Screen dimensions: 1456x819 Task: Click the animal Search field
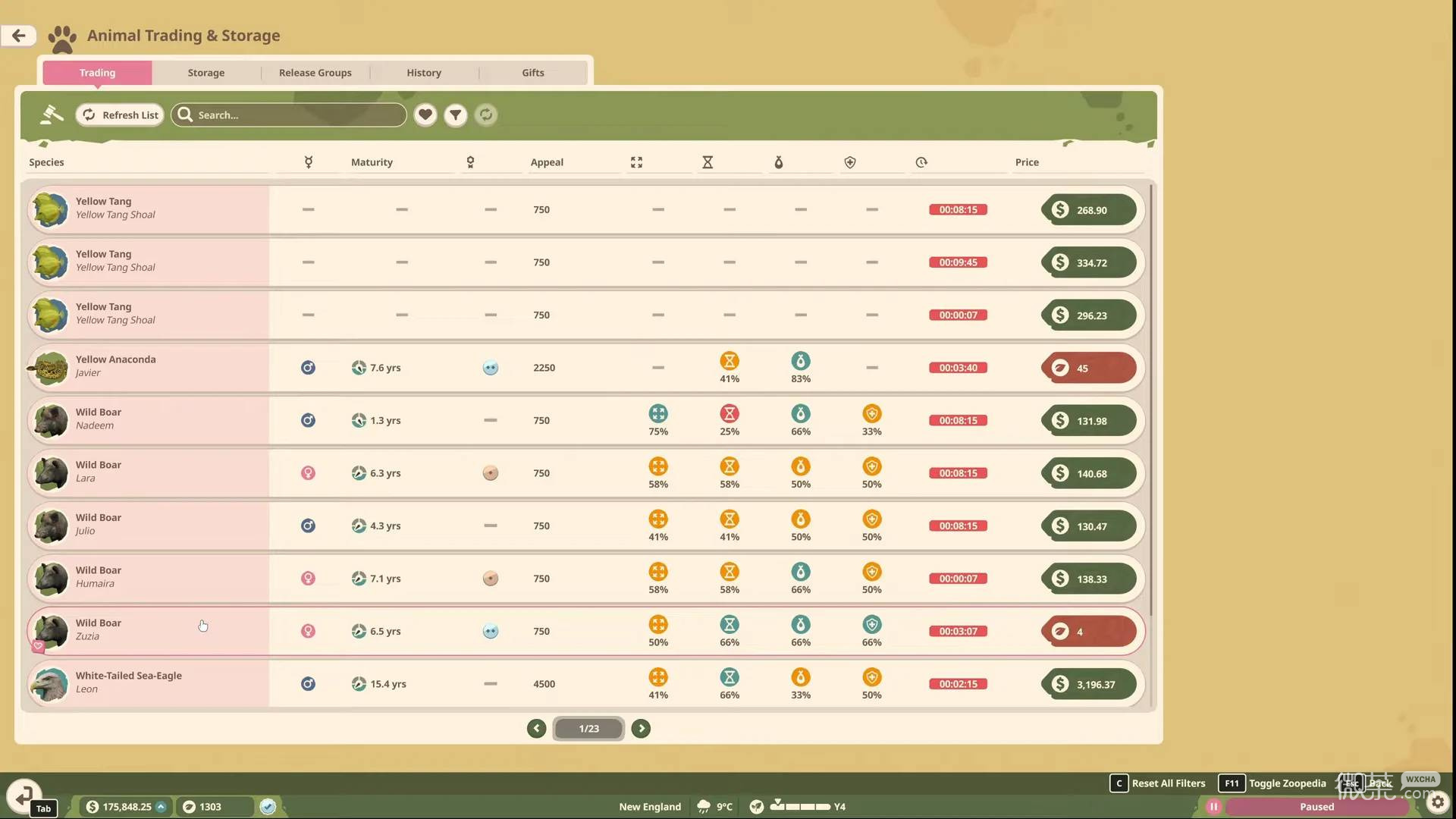[289, 115]
